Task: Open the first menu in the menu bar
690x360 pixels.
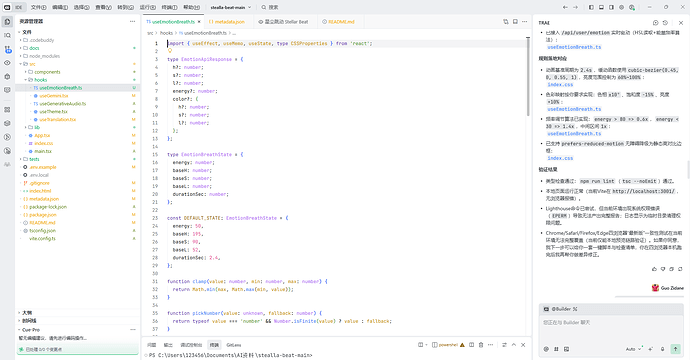Action: coord(38,7)
